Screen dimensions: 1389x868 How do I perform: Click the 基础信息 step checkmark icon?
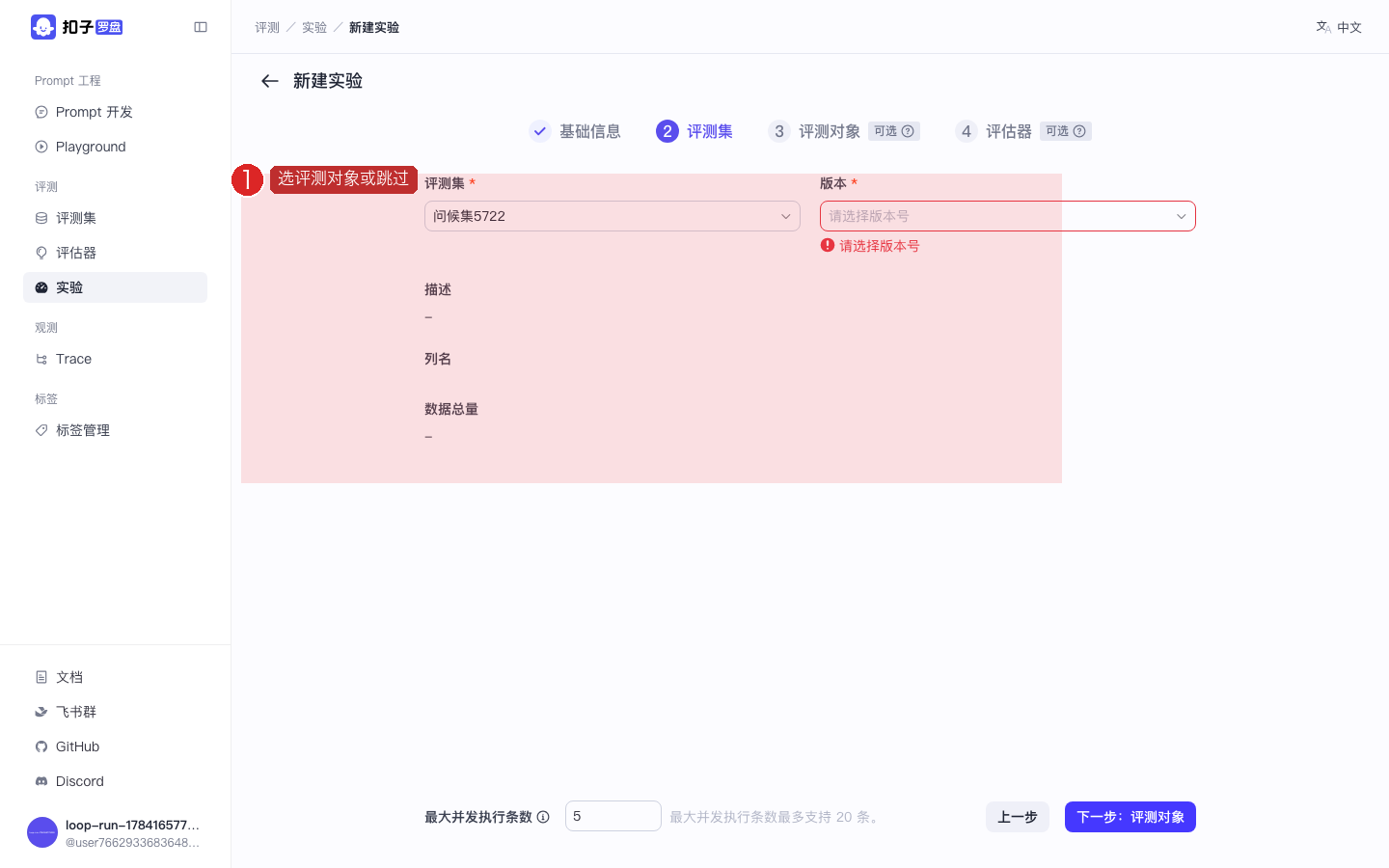[x=540, y=131]
